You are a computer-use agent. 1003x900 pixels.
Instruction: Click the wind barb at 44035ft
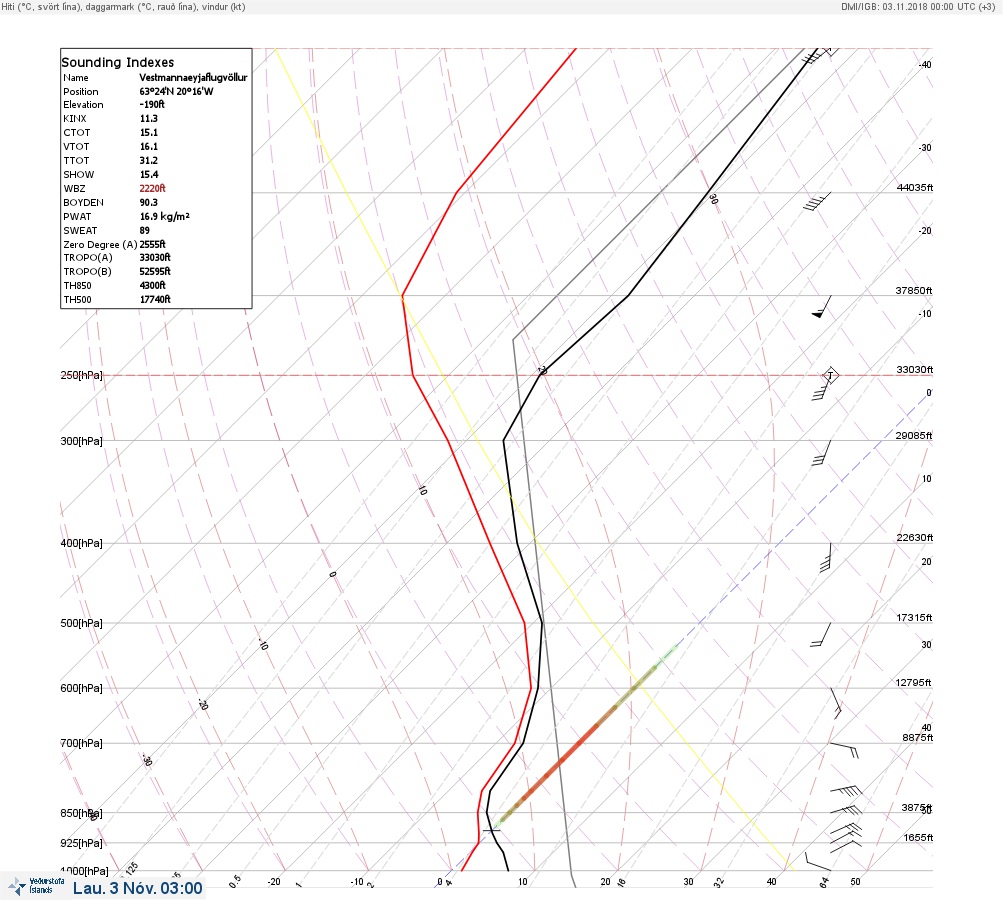click(x=817, y=201)
